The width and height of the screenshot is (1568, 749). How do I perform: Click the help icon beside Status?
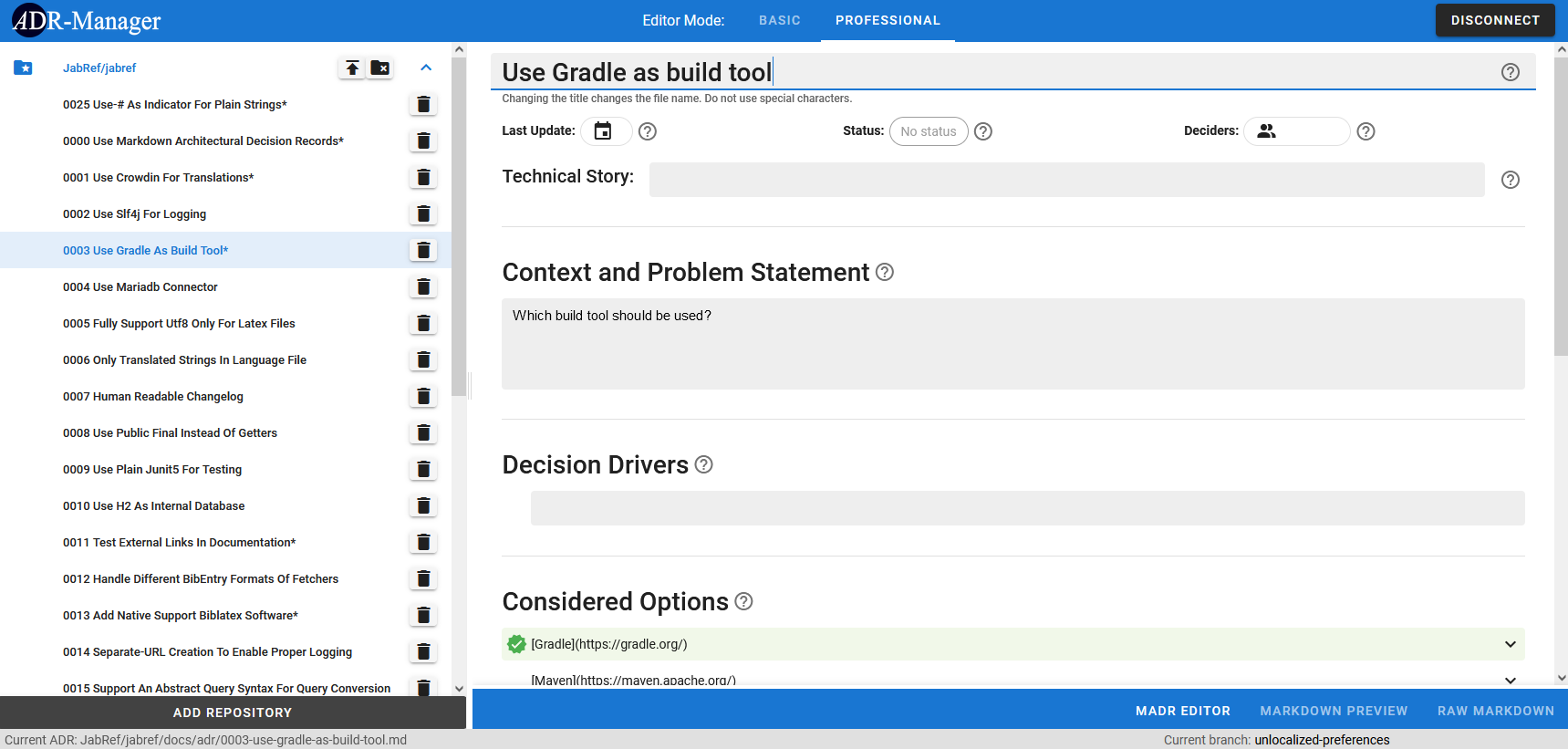[983, 131]
